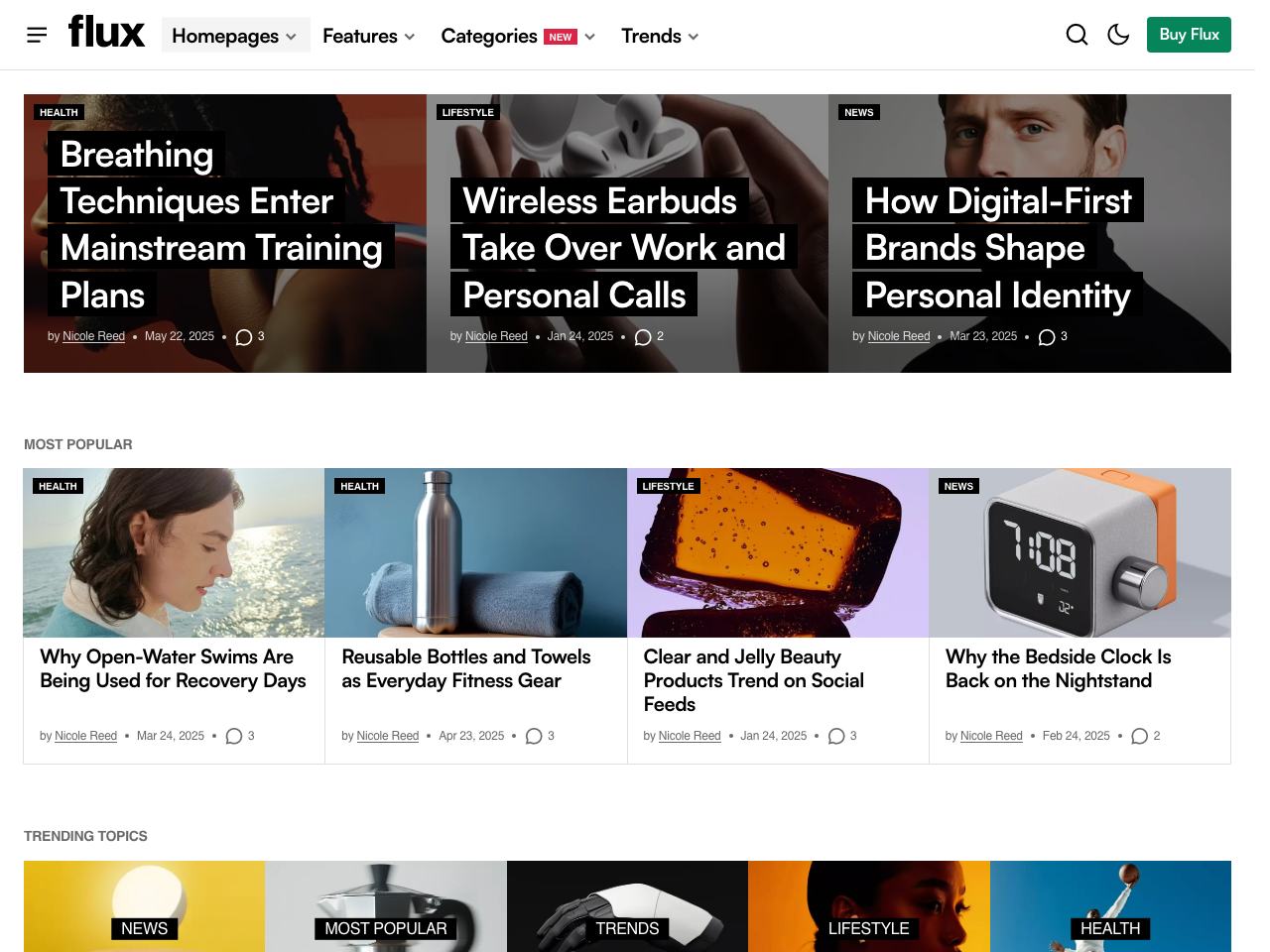
Task: Click the flux logo
Action: click(106, 32)
